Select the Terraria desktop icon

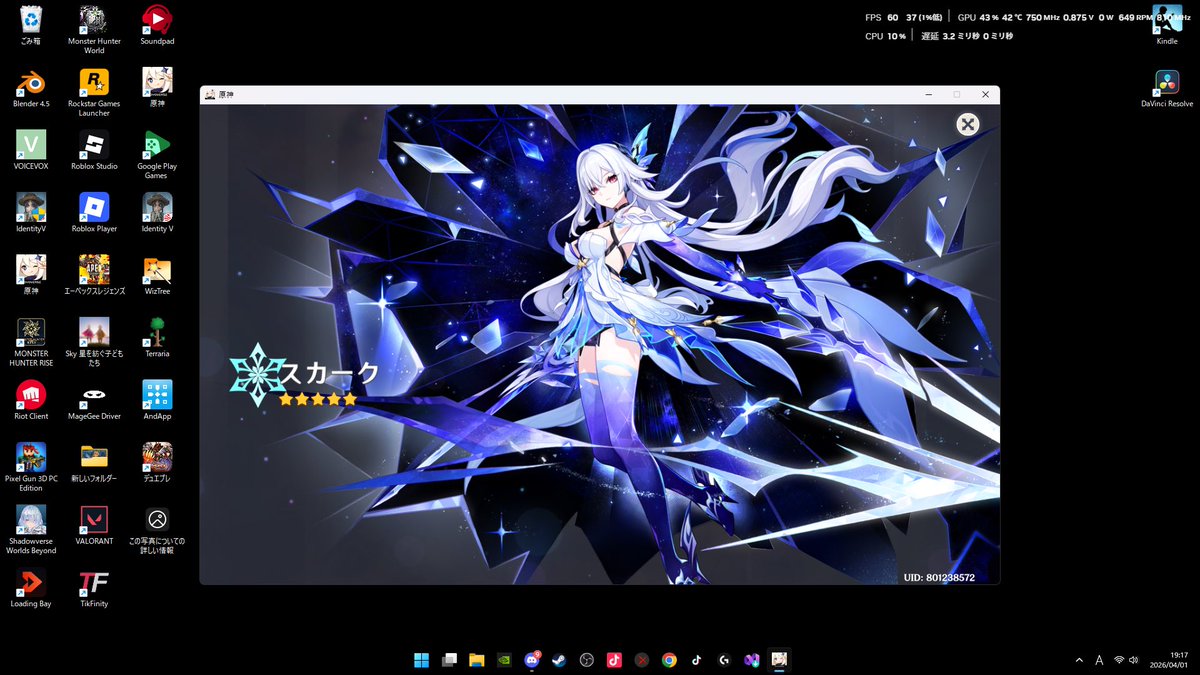point(156,338)
